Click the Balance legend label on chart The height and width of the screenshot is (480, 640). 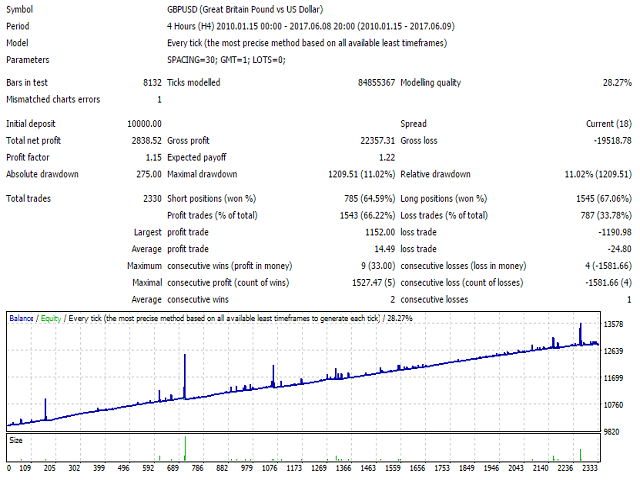pyautogui.click(x=23, y=319)
